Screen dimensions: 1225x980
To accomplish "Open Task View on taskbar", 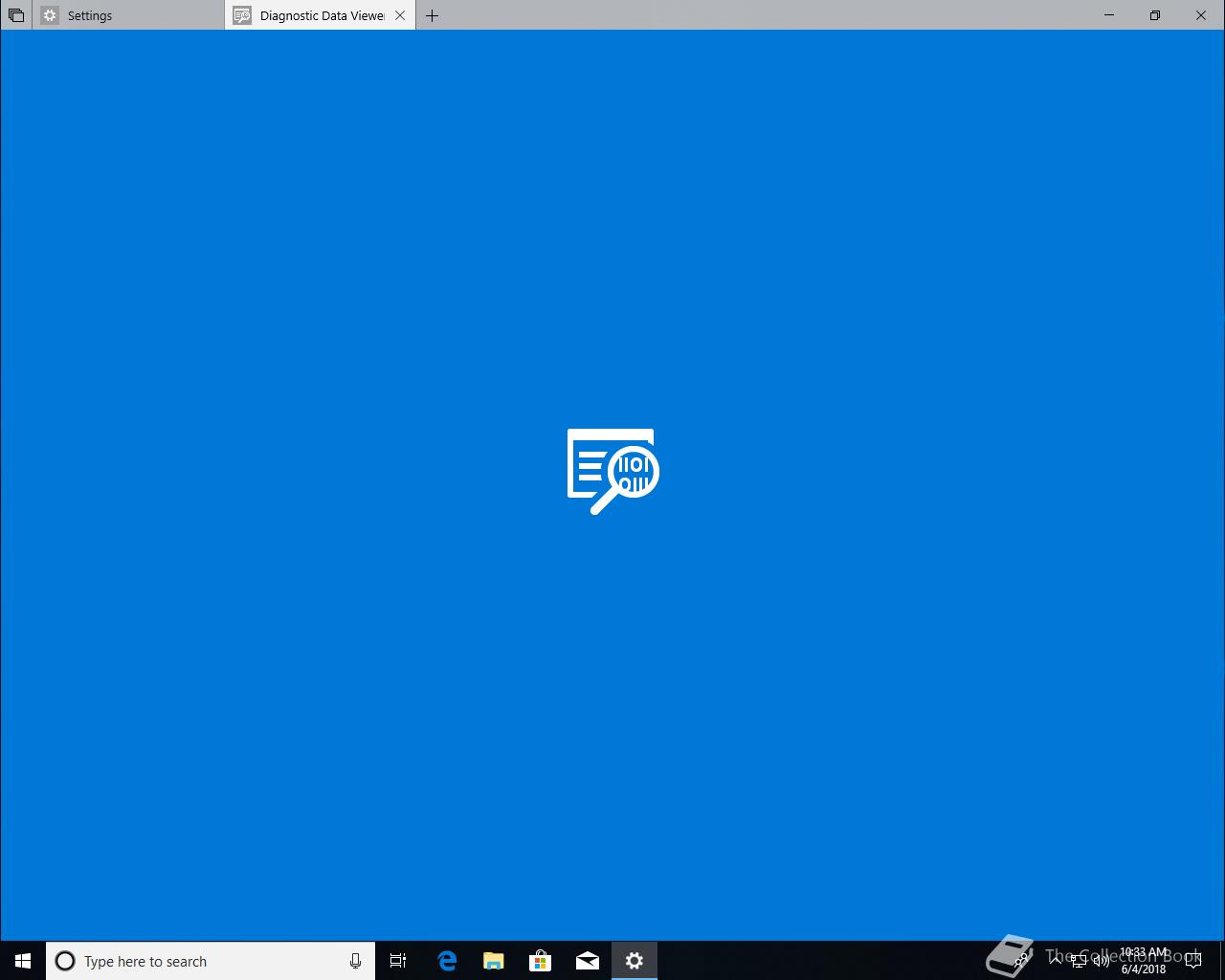I will pos(398,961).
